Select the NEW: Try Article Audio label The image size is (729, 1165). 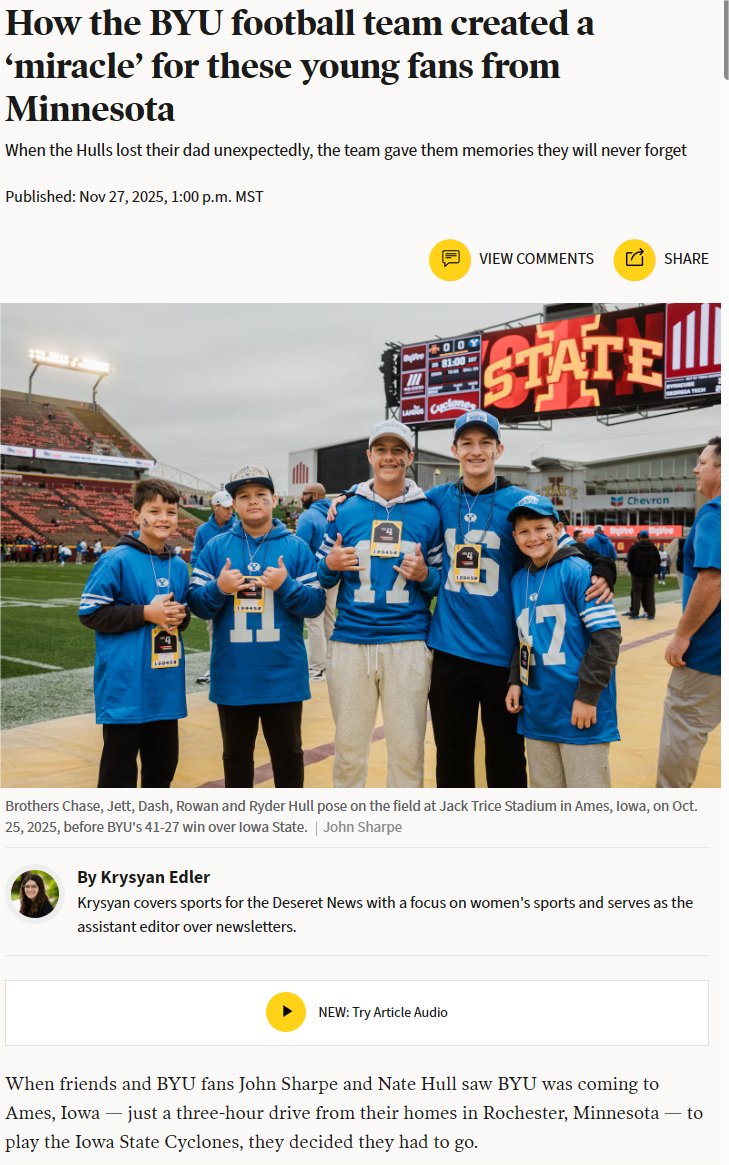(x=383, y=1012)
